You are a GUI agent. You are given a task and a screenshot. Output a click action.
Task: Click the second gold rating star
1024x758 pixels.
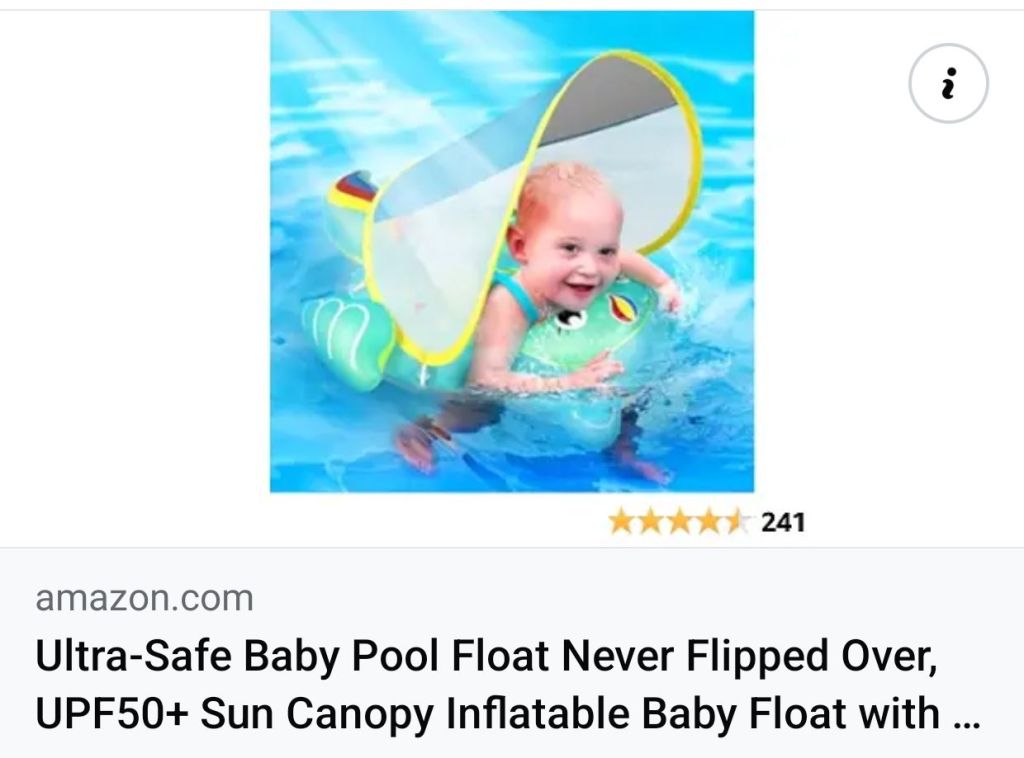click(x=648, y=522)
